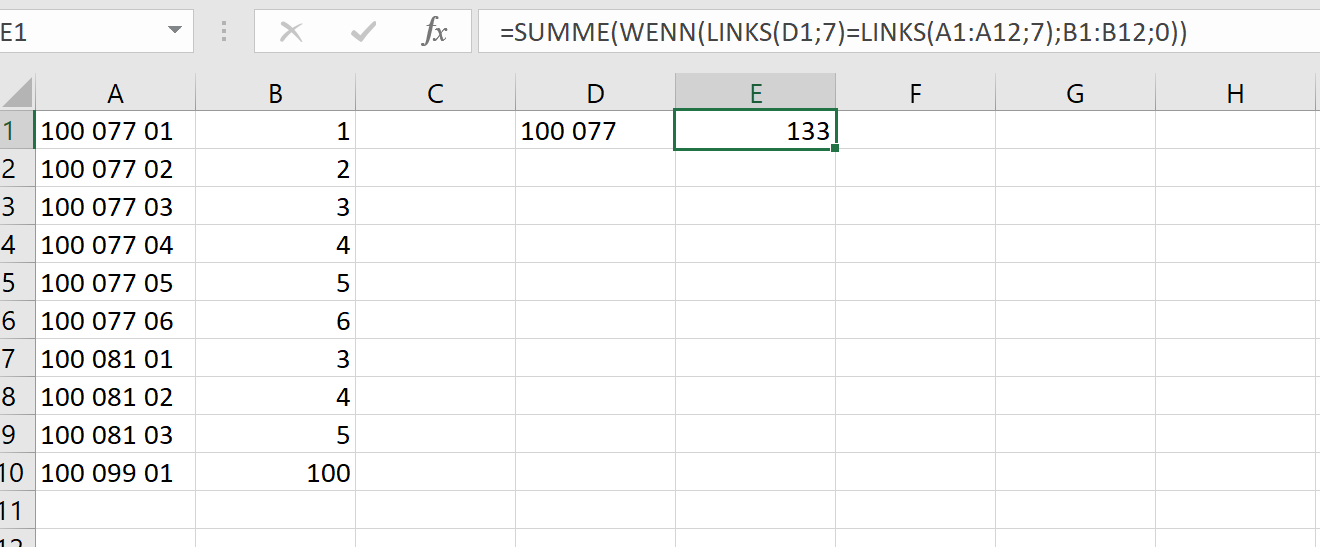Select row 8 header
Screen dimensions: 1320x547
[x=17, y=397]
